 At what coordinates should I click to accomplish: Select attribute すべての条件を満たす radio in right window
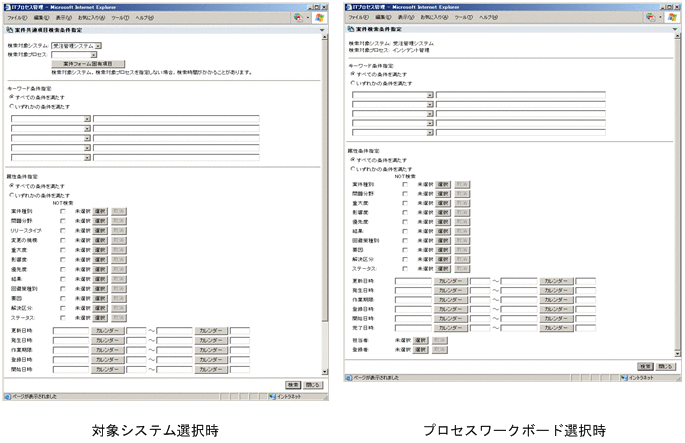tap(353, 159)
